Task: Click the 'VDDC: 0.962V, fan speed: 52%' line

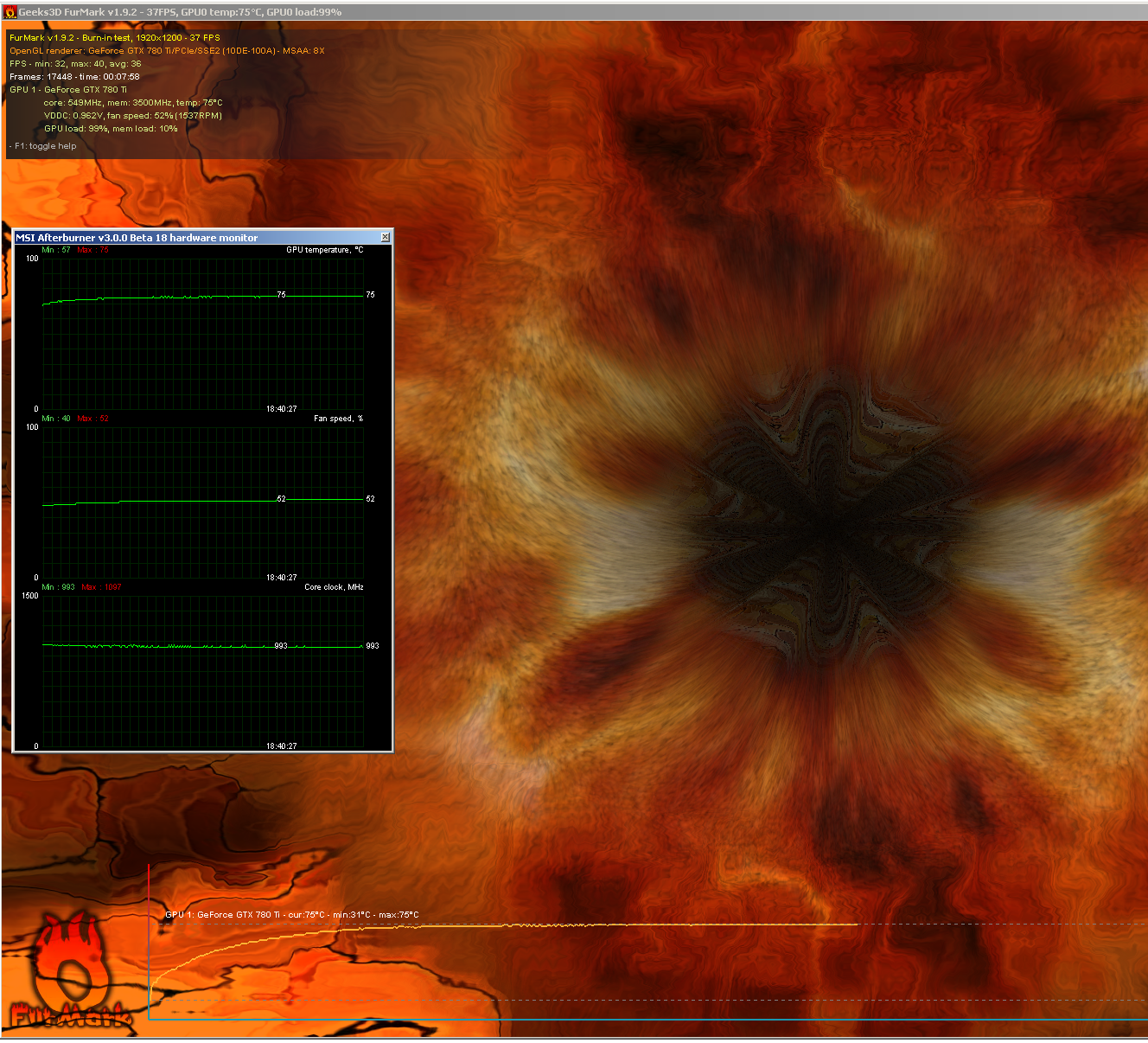Action: click(133, 116)
